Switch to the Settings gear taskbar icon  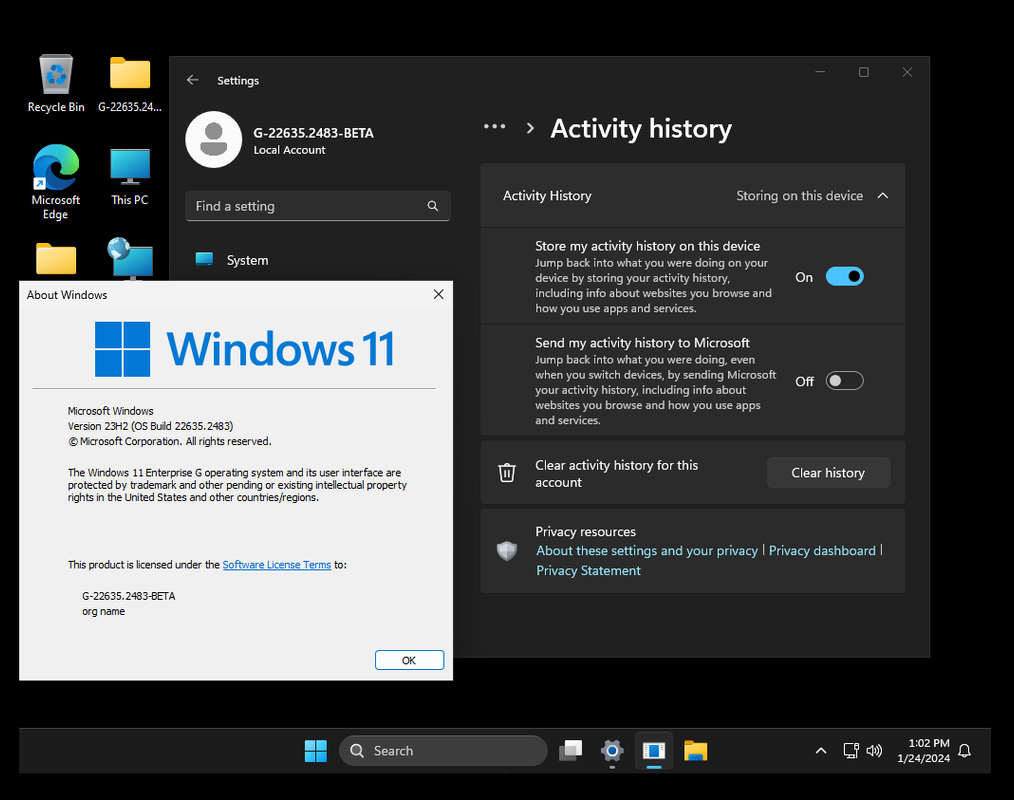612,751
